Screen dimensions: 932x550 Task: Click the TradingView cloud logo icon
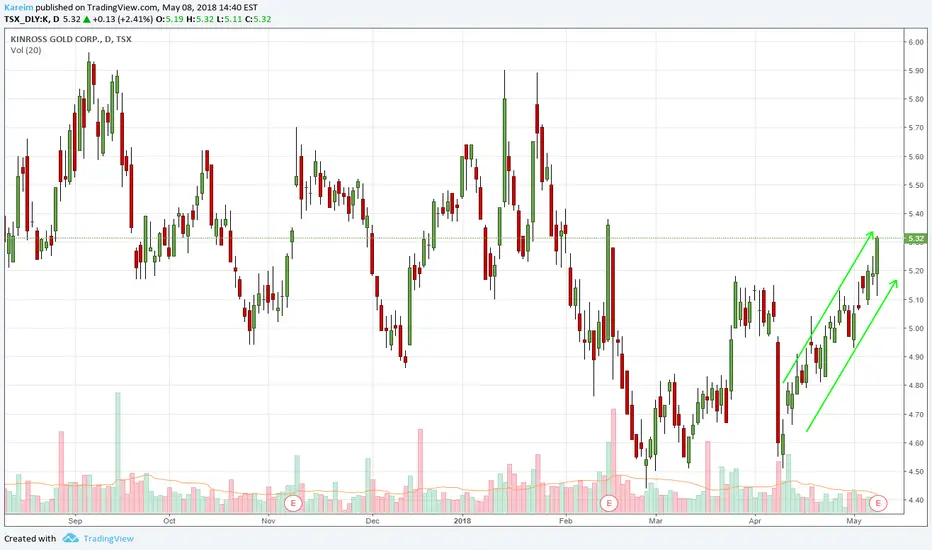click(x=70, y=538)
